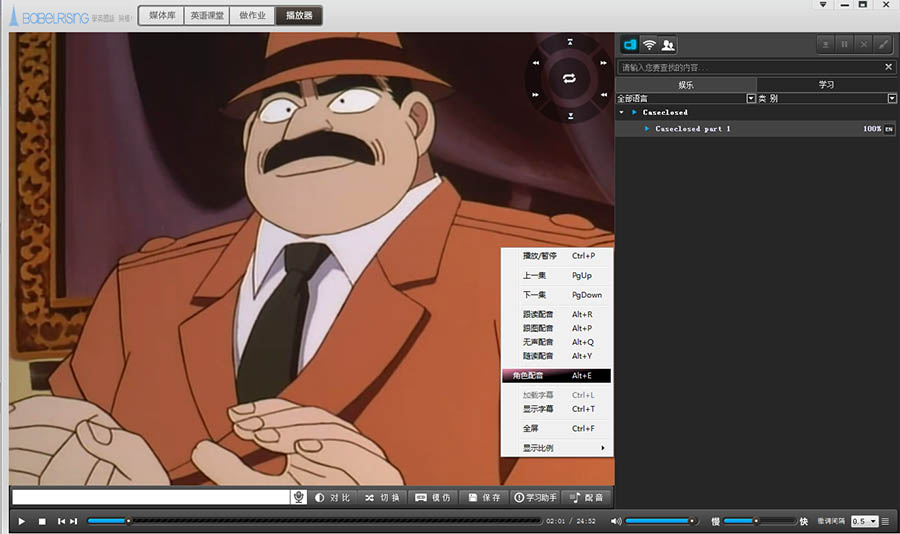Switch to the 学习 tab
This screenshot has height=534, width=900.
click(x=827, y=85)
